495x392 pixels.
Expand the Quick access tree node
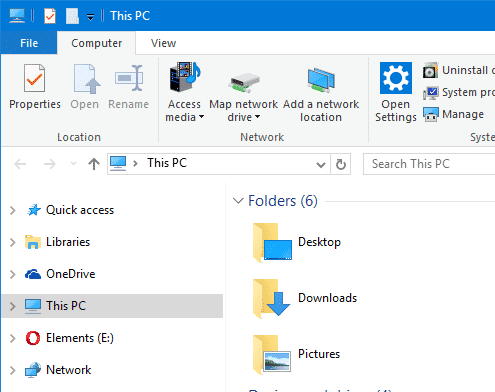(x=13, y=210)
